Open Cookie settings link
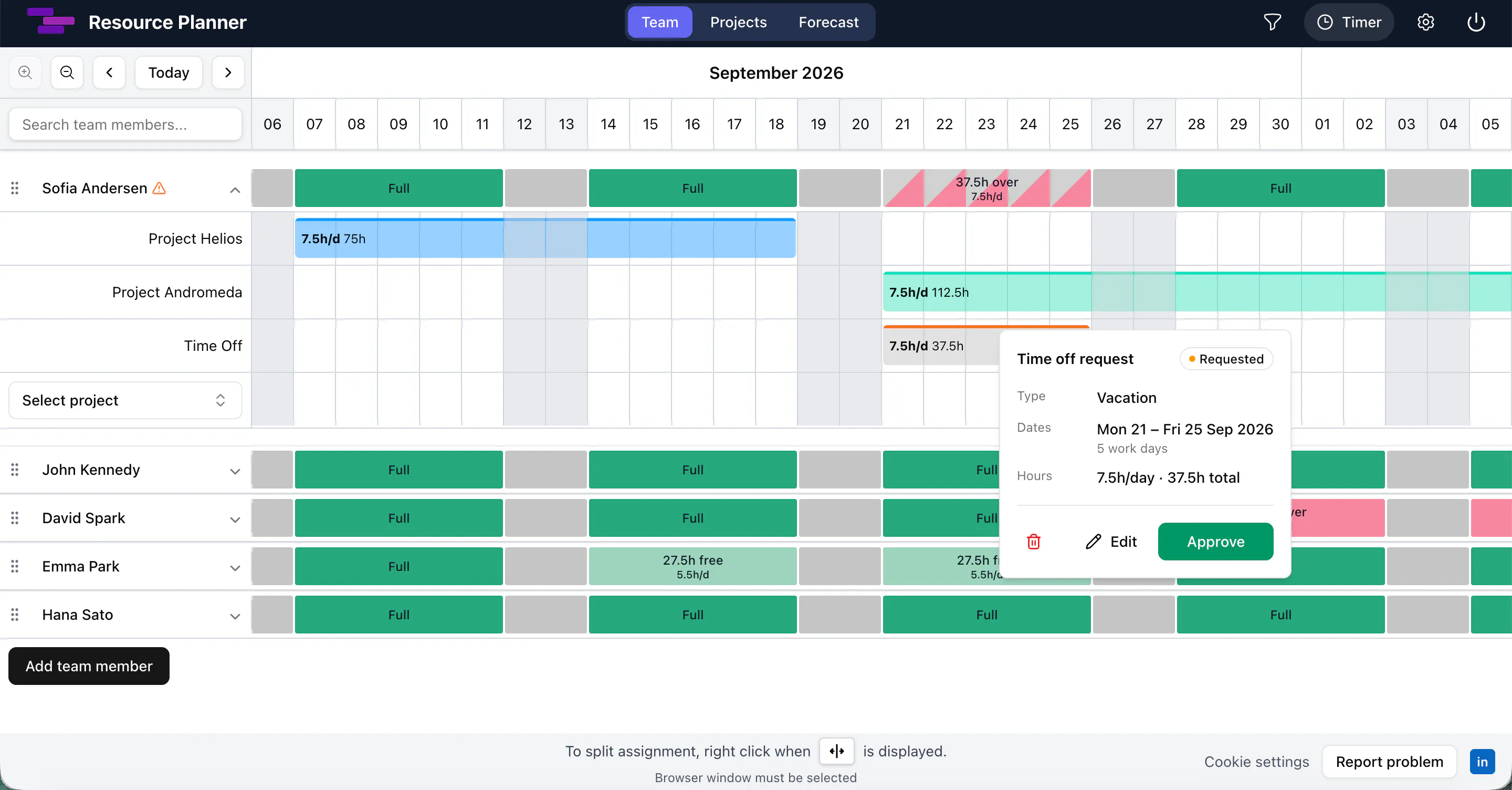1512x790 pixels. tap(1257, 762)
